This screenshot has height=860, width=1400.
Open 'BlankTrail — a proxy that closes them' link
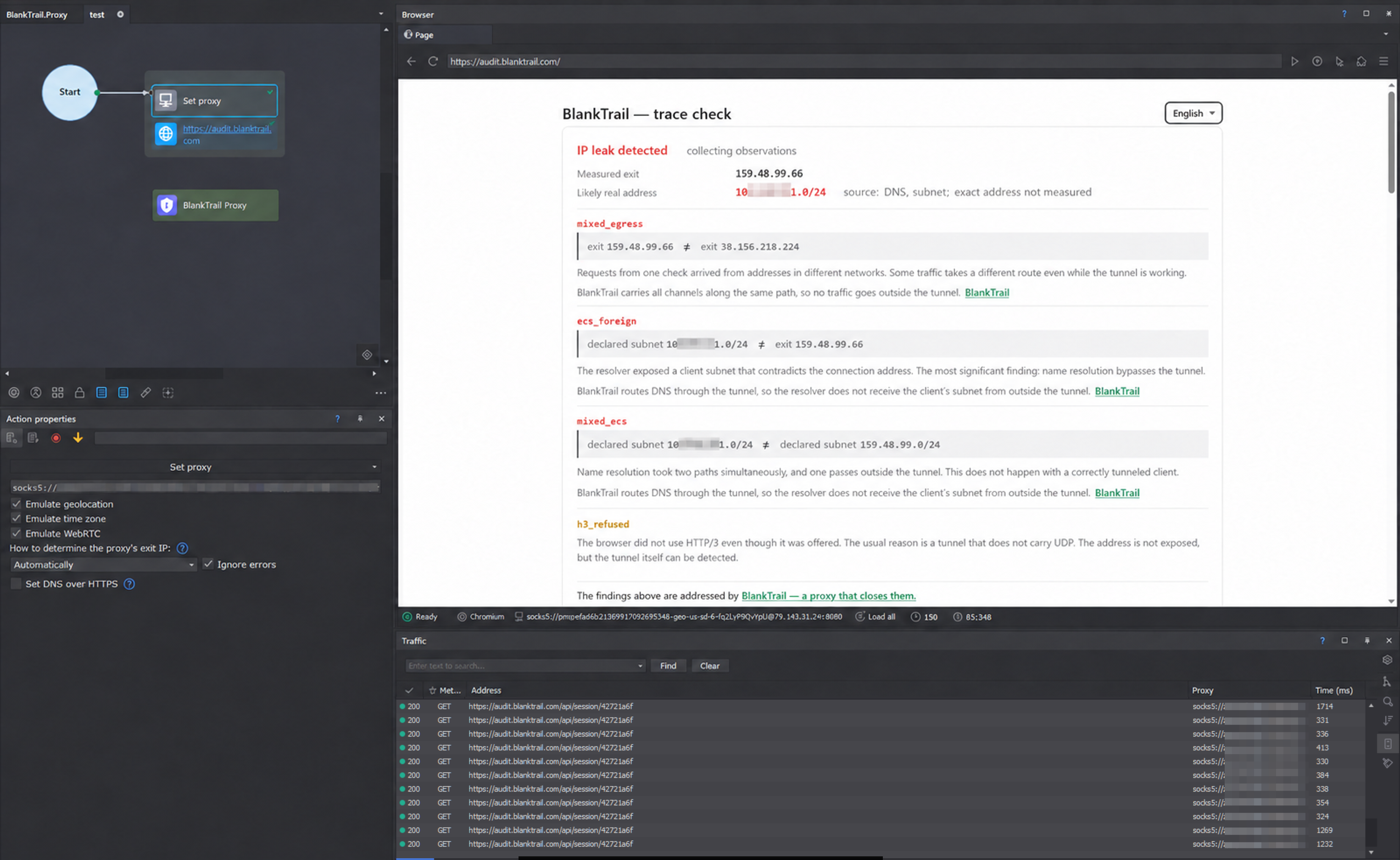pyautogui.click(x=828, y=595)
